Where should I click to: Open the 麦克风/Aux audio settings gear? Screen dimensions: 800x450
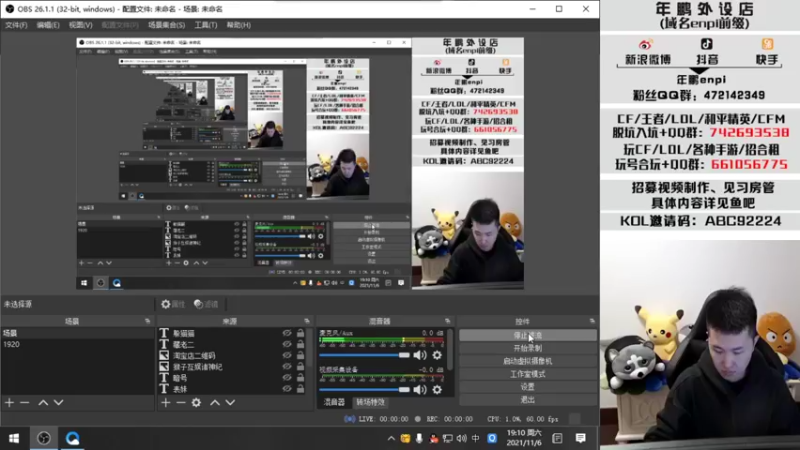click(x=437, y=355)
